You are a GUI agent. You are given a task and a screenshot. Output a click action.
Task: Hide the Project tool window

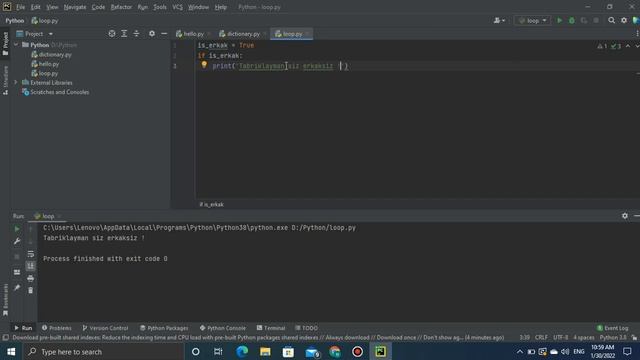[x=164, y=34]
